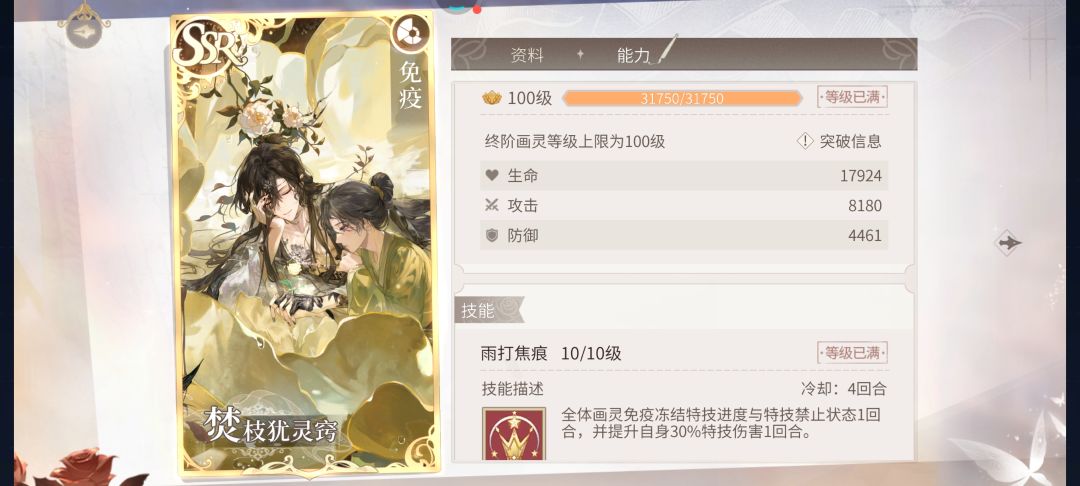Viewport: 1080px width, 486px height.
Task: Tap the 等级已满 button beside level bar
Action: tap(852, 97)
